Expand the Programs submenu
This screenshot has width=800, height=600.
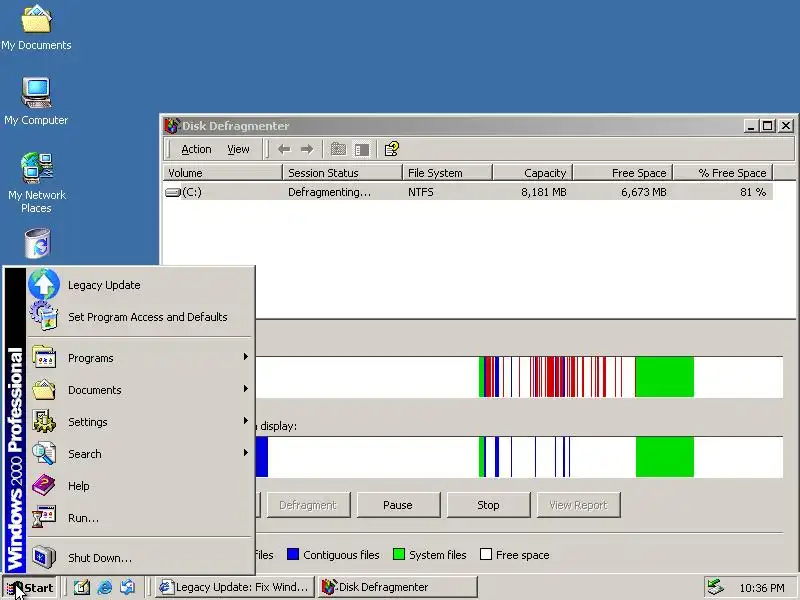[x=140, y=358]
